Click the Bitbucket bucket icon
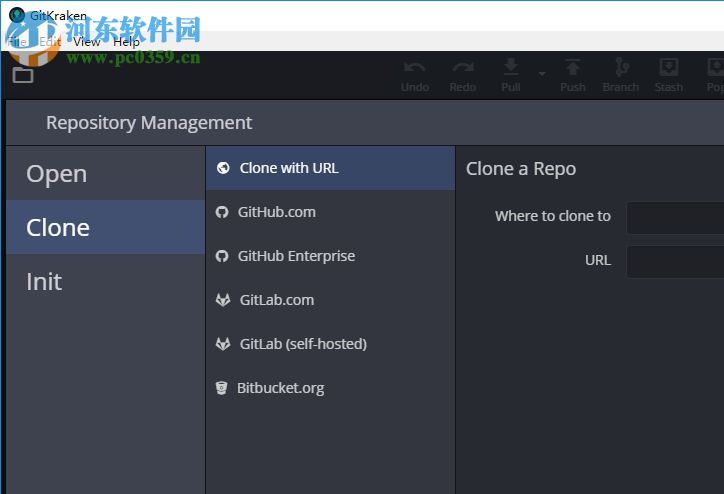This screenshot has width=724, height=494. coord(222,388)
